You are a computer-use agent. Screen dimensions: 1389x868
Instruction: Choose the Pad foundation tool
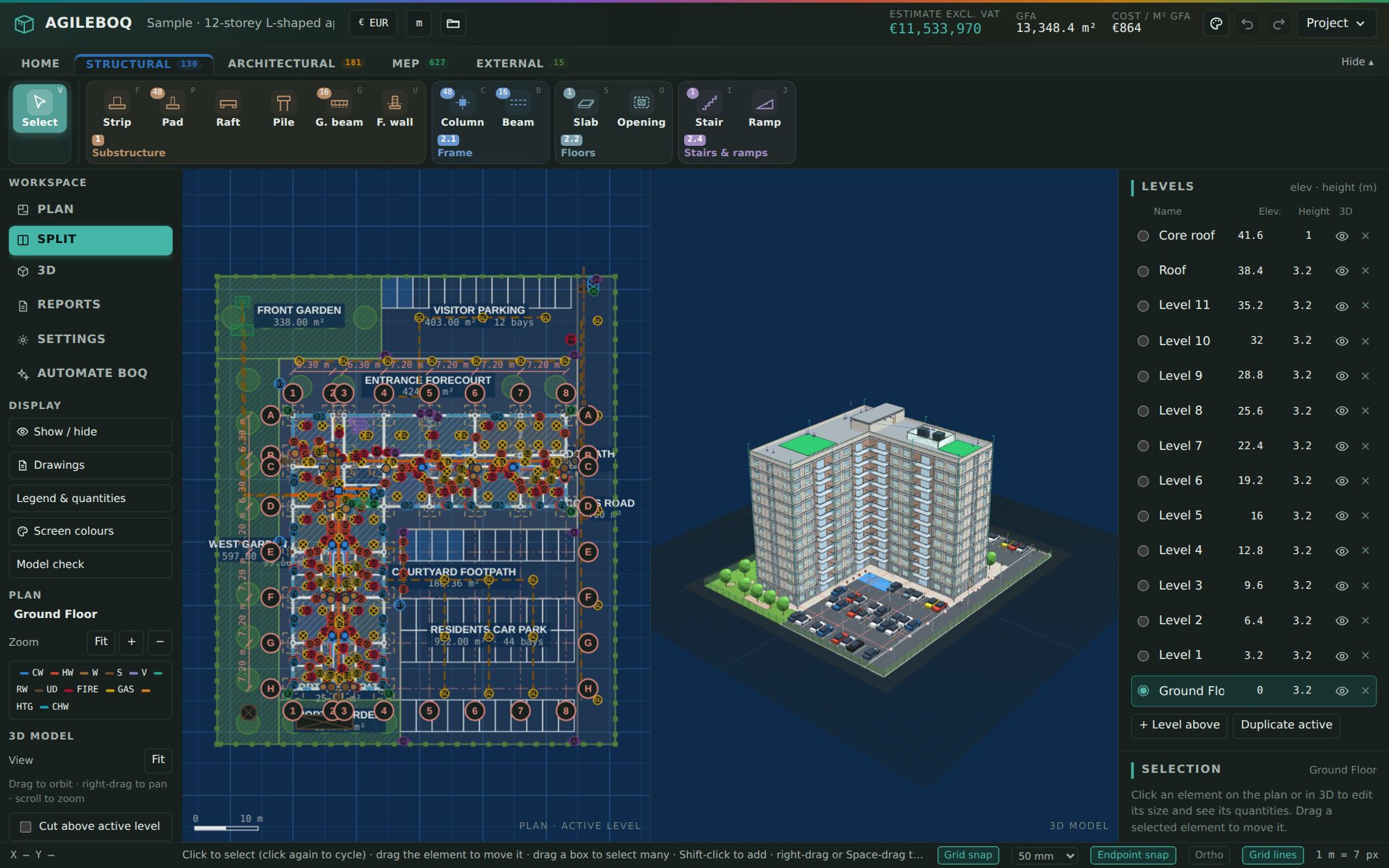coord(172,110)
